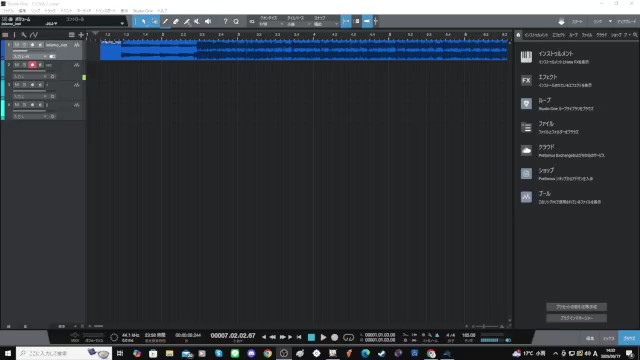
Task: Mute track 1 with the M button
Action: [x=17, y=45]
